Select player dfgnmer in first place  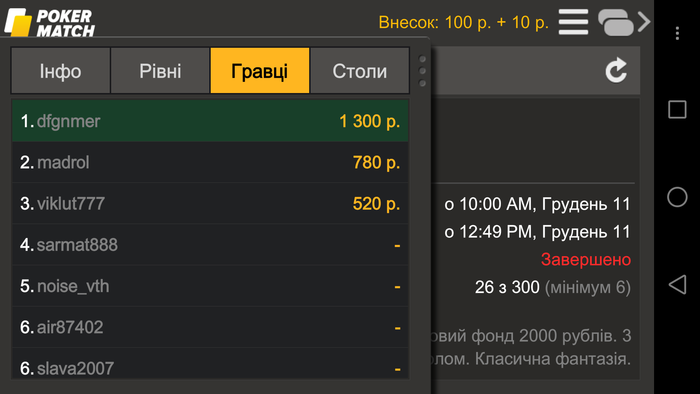tap(210, 121)
